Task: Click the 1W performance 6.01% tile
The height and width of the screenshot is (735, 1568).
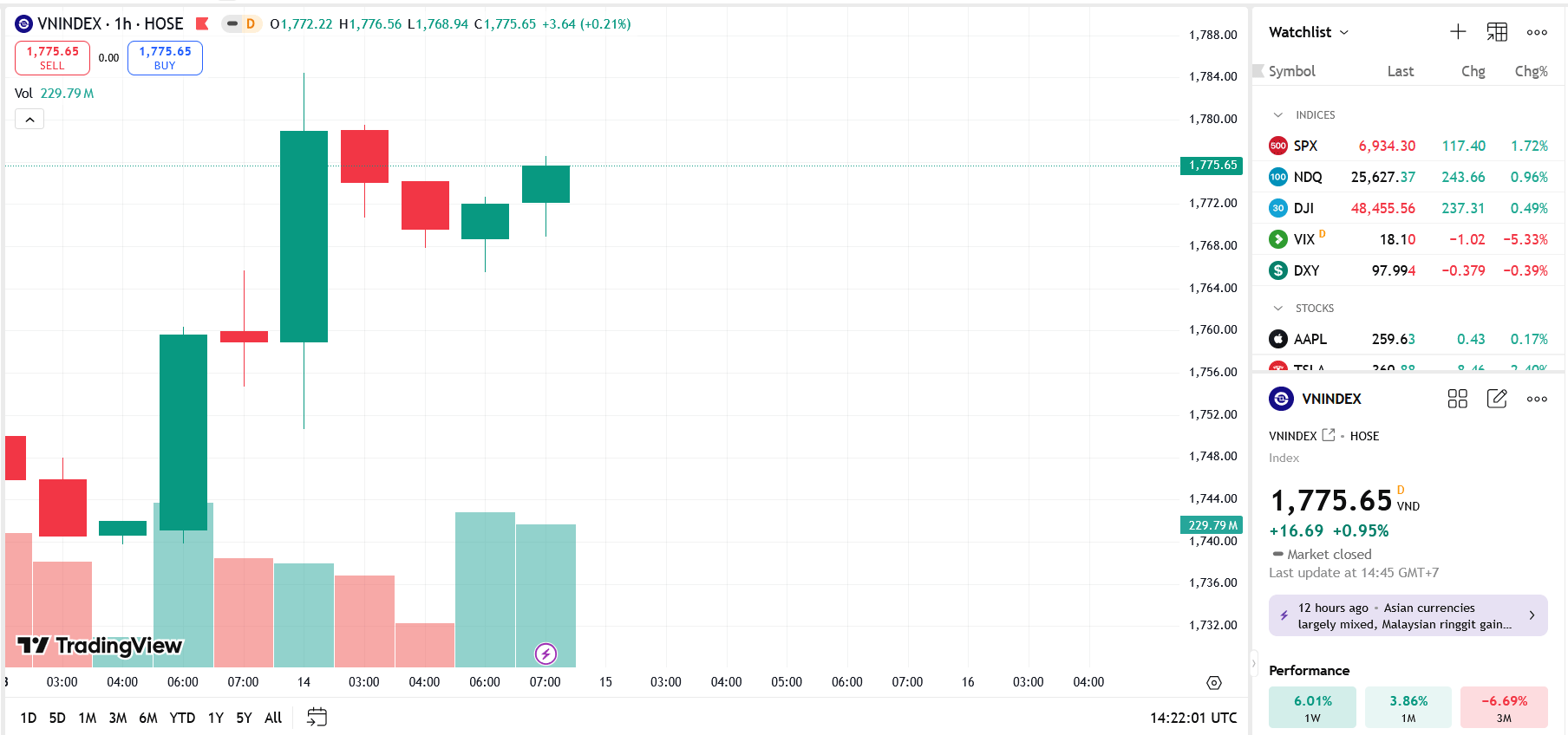Action: (1312, 707)
